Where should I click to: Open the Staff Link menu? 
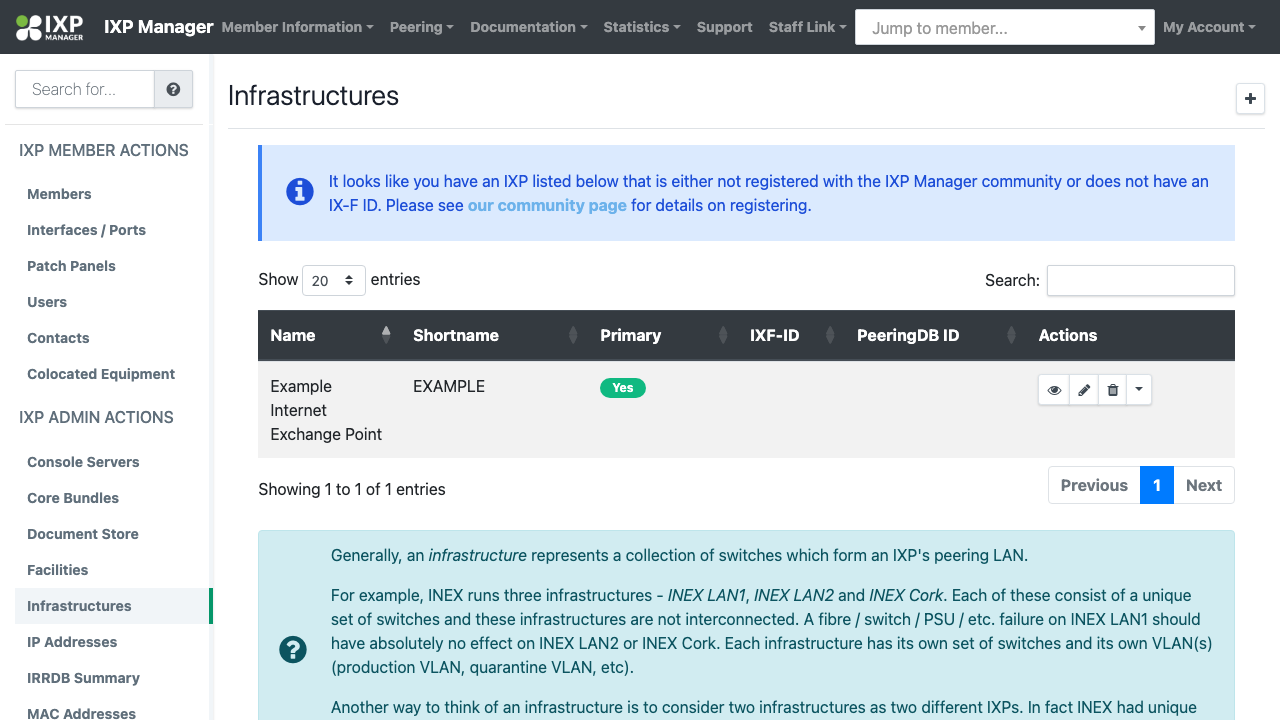[807, 27]
